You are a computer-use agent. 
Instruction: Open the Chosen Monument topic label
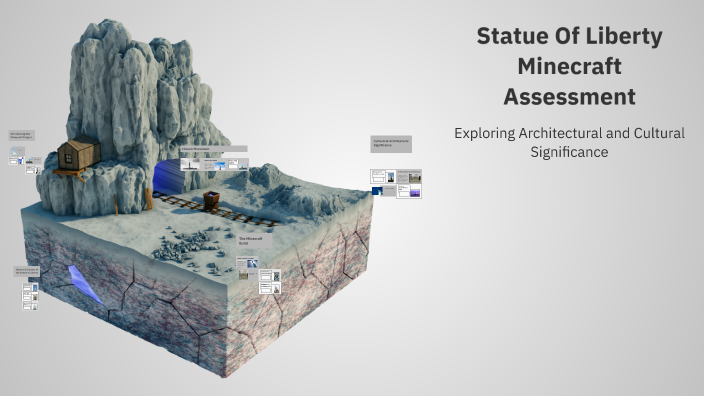coord(214,149)
